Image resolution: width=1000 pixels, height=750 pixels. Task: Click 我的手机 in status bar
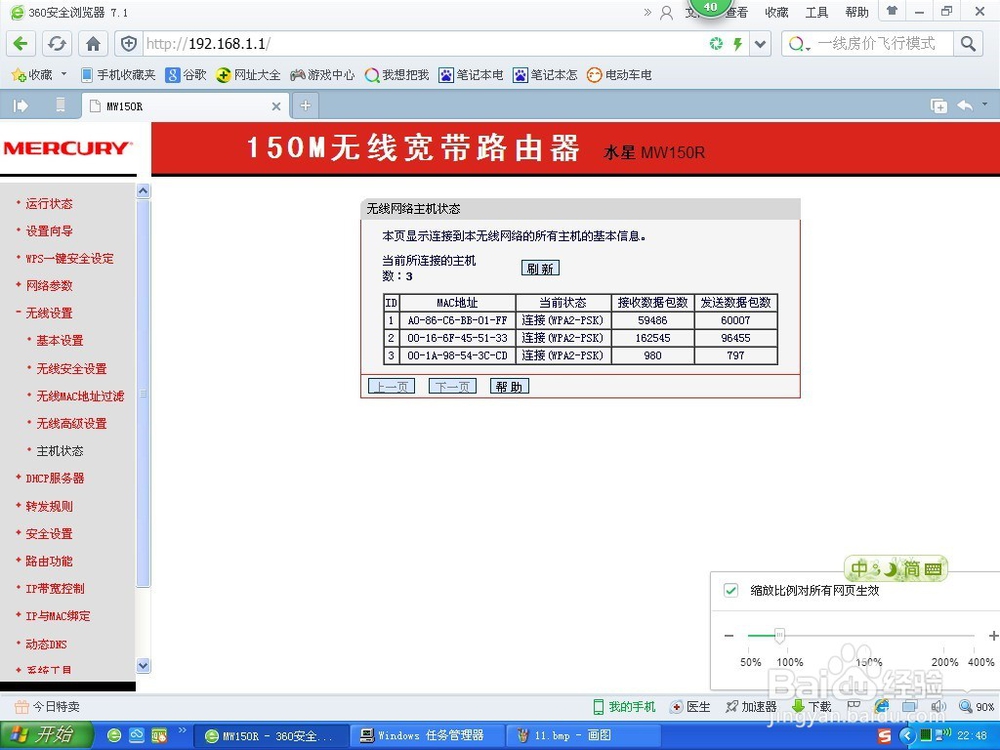624,707
